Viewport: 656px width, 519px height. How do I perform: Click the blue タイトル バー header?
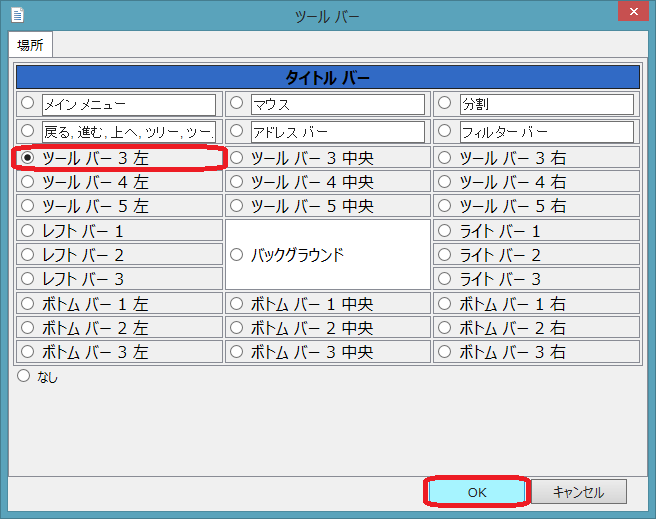[328, 77]
